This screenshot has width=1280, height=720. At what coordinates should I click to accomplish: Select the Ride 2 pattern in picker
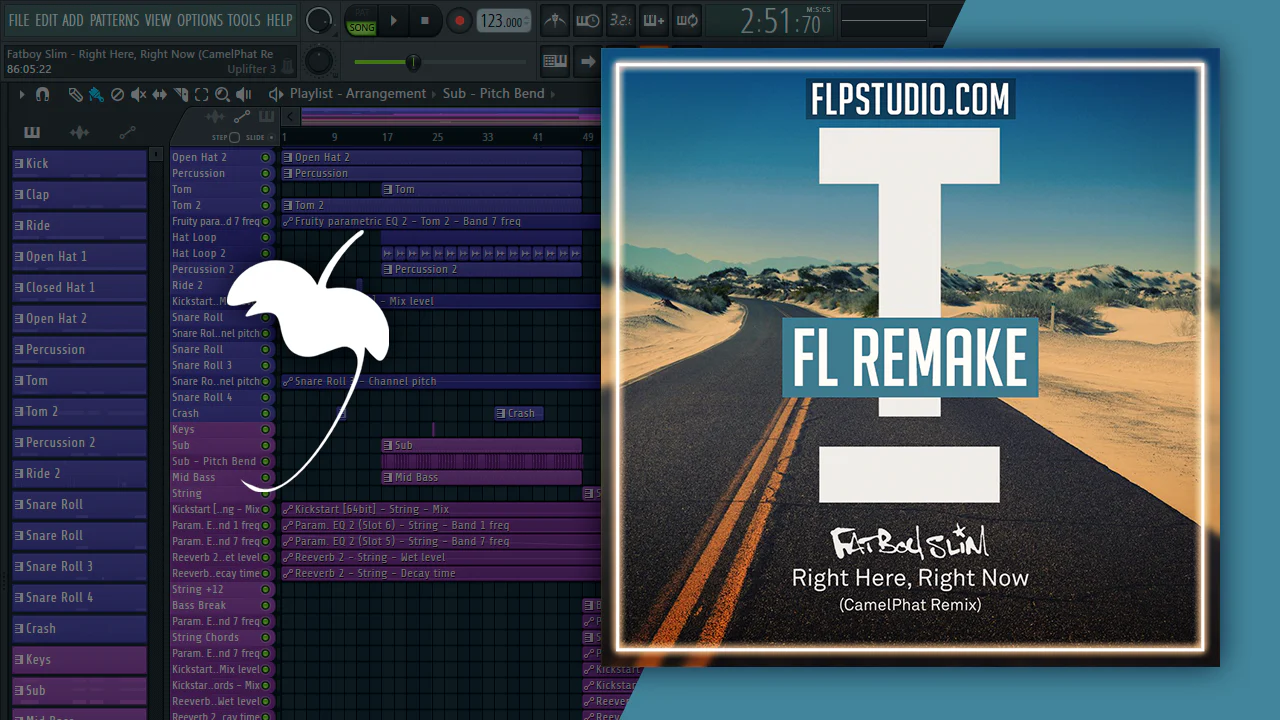[79, 474]
